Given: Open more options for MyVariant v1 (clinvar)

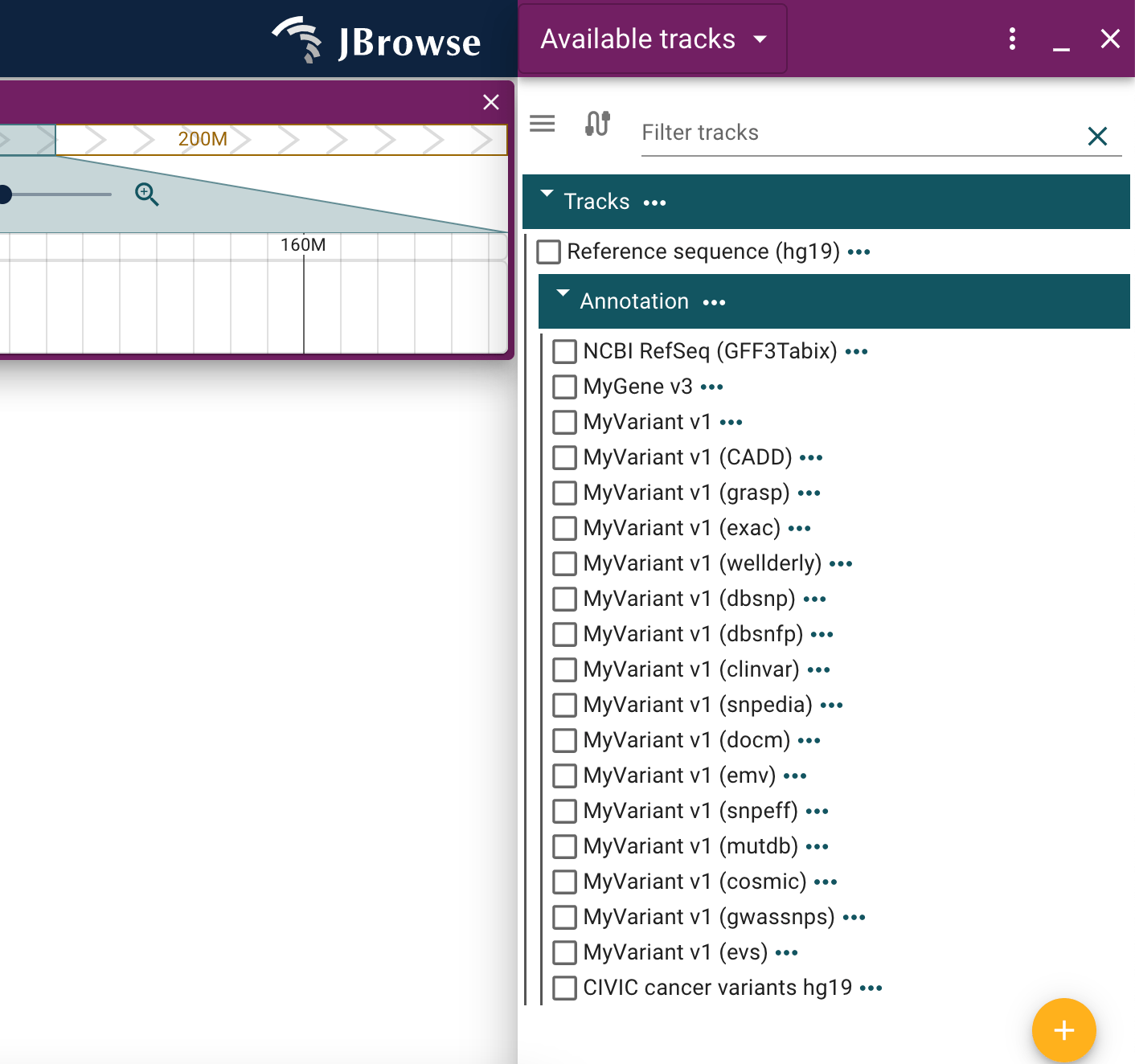Looking at the screenshot, I should (818, 670).
